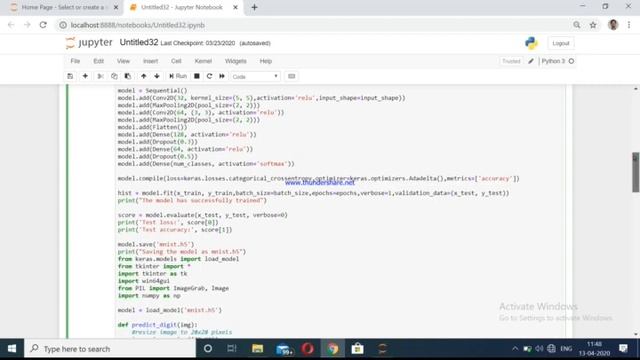Open the Edit menu
The width and height of the screenshot is (640, 360).
click(98, 61)
